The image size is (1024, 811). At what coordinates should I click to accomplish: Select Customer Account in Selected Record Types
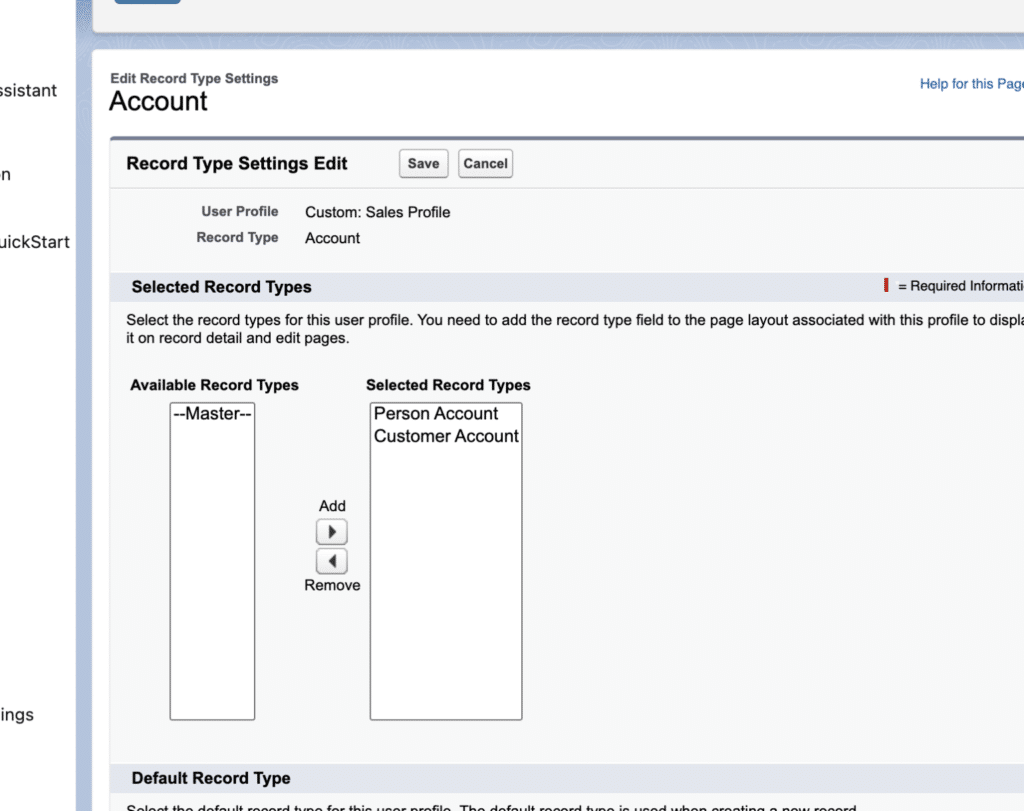pyautogui.click(x=446, y=436)
